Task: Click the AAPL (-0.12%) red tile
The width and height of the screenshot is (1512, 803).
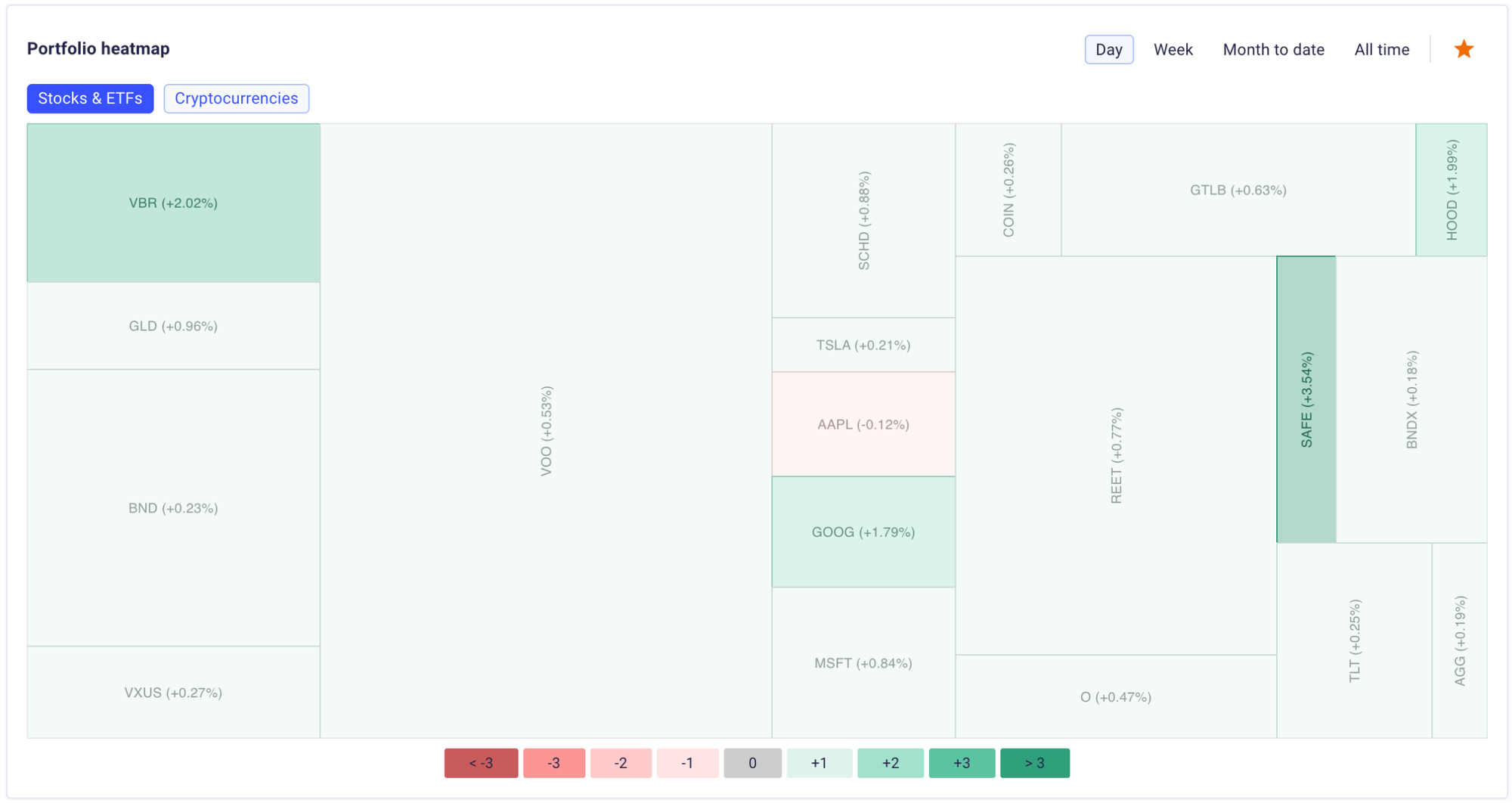Action: pyautogui.click(x=863, y=424)
